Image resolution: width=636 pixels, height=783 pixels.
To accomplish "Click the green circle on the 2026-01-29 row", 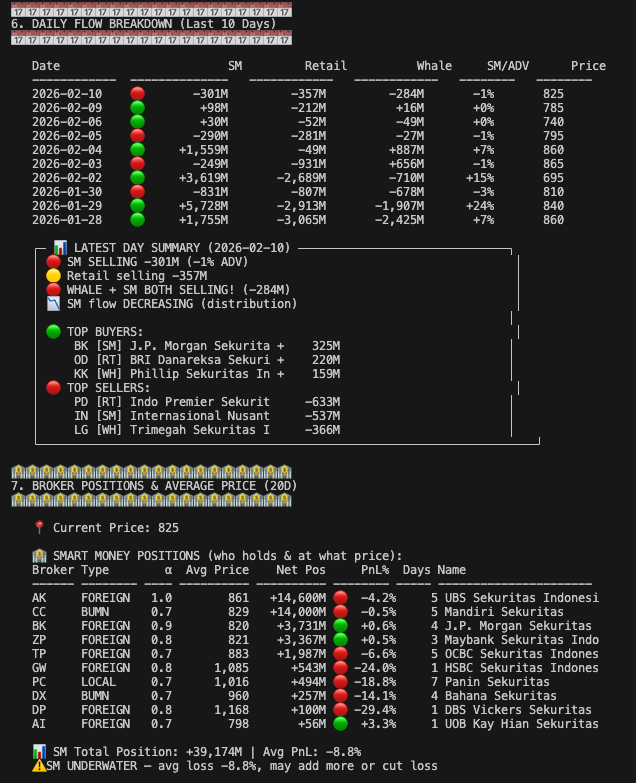I will point(137,206).
